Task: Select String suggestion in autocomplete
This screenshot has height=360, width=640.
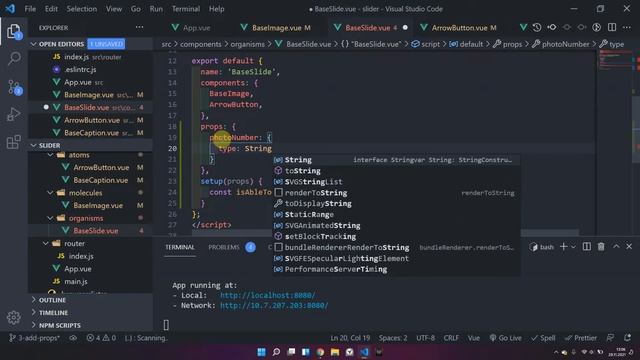Action: click(396, 160)
